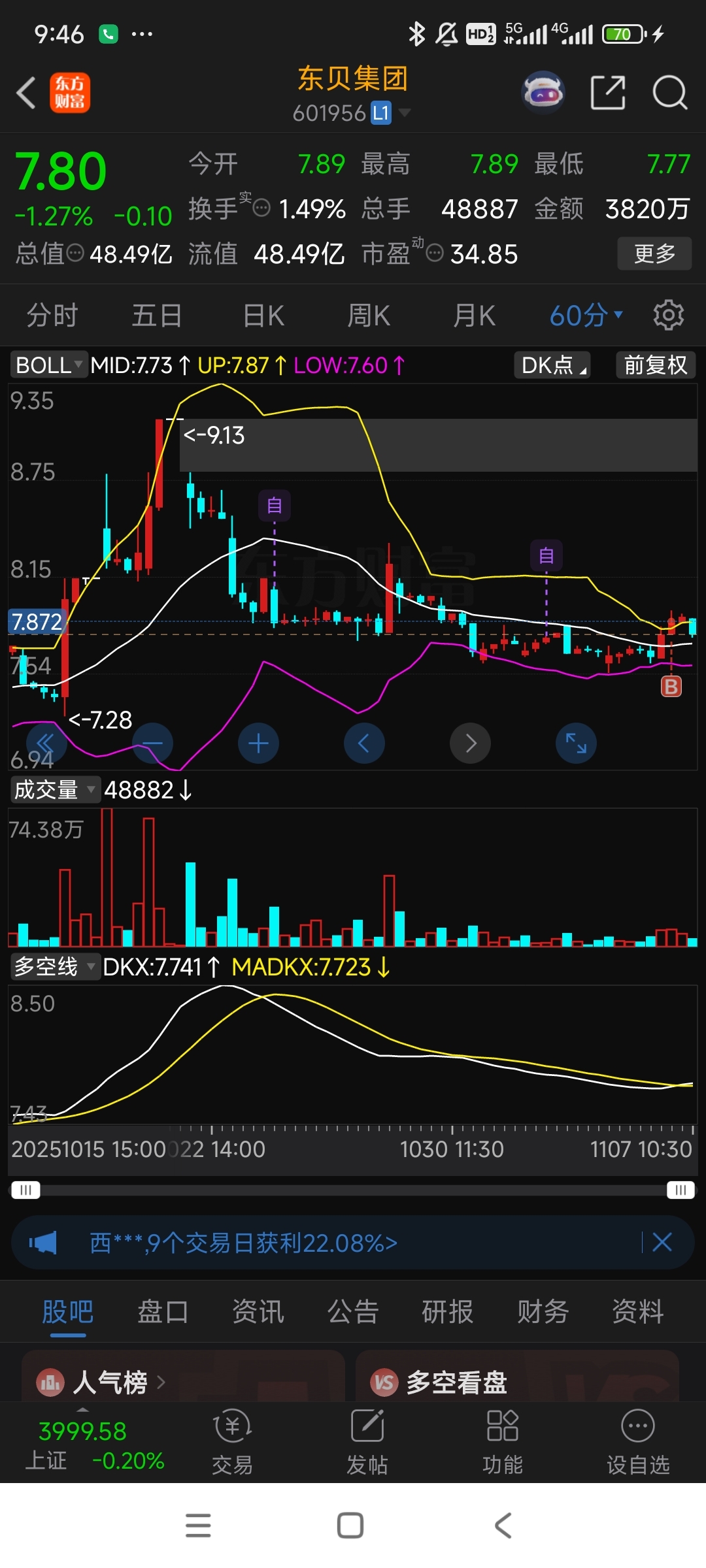Go back using the top-left arrow

[26, 93]
